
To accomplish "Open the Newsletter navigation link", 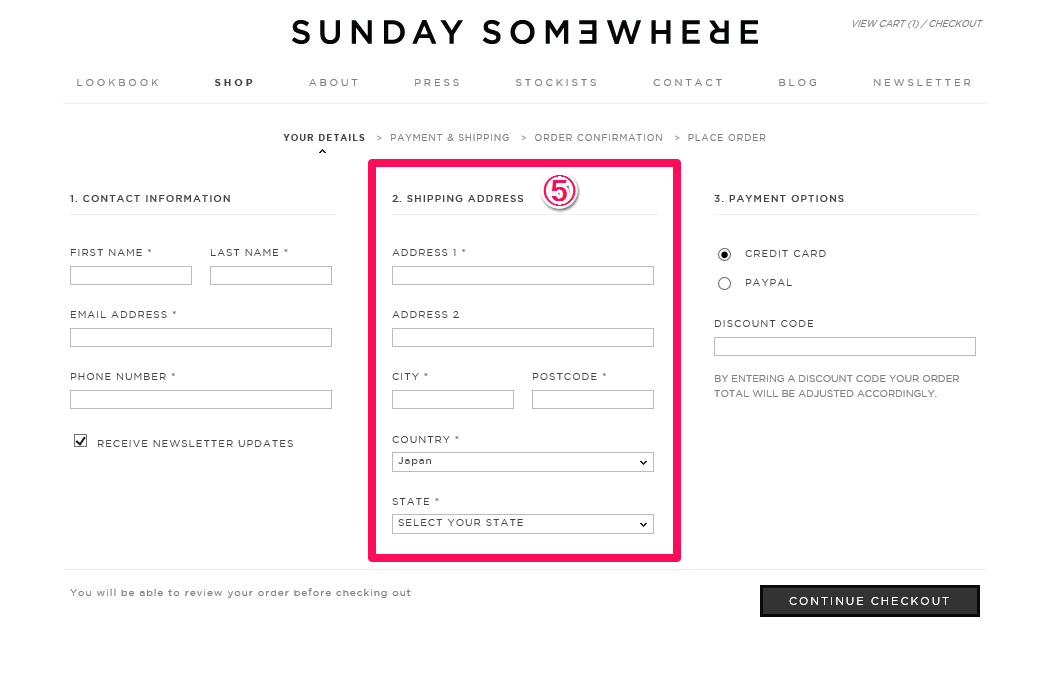I will [x=922, y=83].
